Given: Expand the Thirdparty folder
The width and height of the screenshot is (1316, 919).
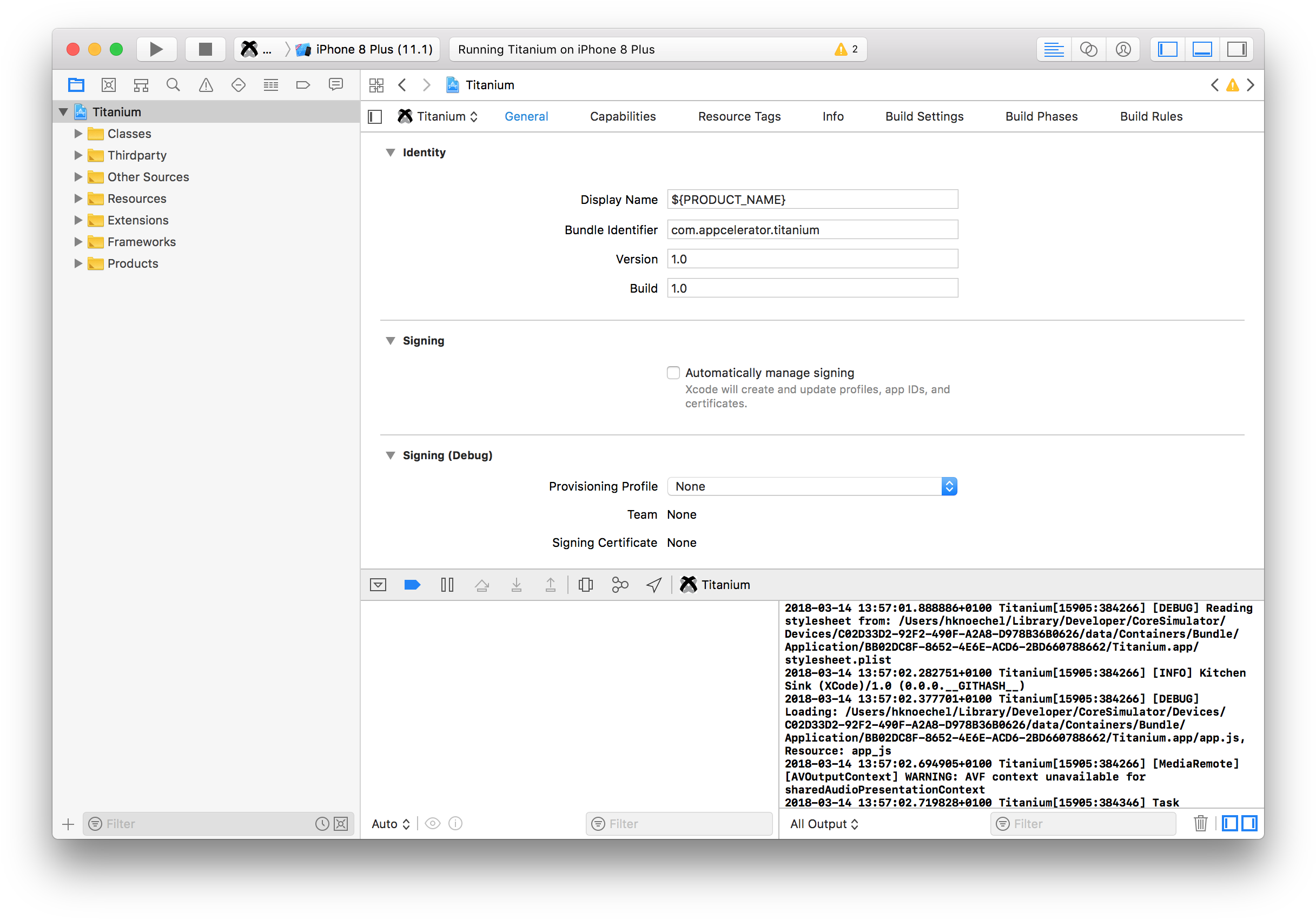Looking at the screenshot, I should click(78, 155).
